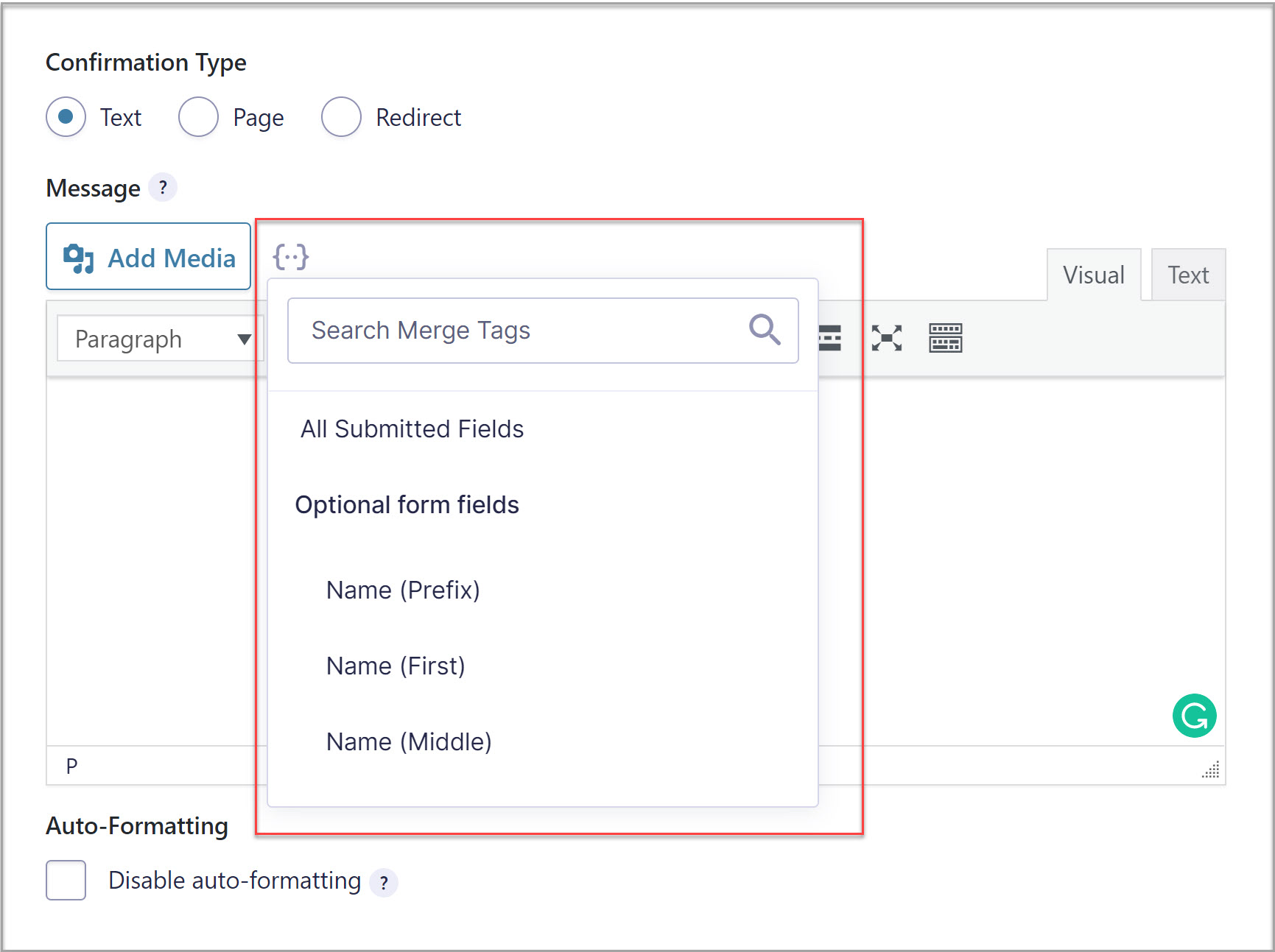Toggle the toolbar keyboard icon
The image size is (1275, 952).
[946, 338]
